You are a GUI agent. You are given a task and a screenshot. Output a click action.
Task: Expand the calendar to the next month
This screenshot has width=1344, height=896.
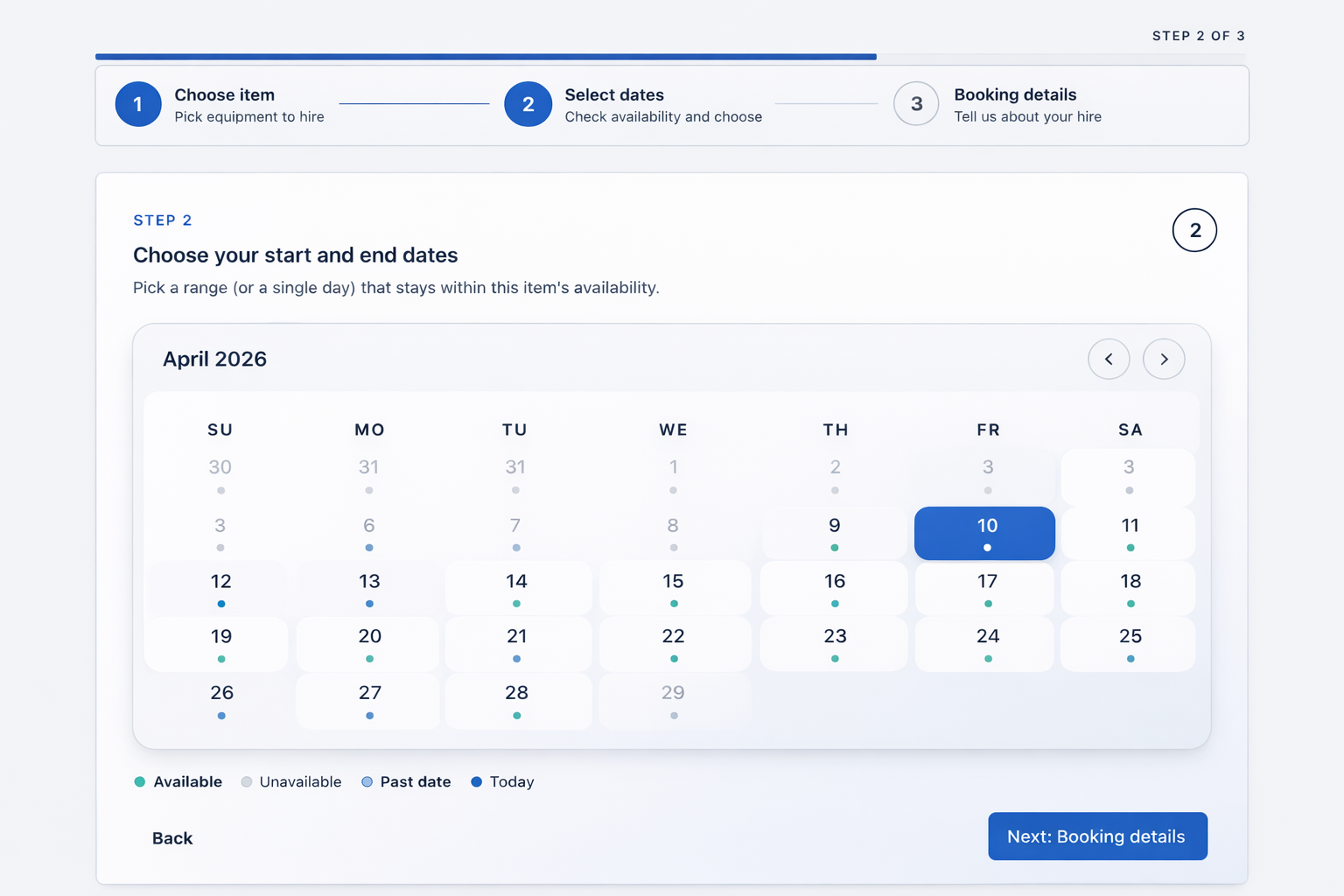[1164, 359]
